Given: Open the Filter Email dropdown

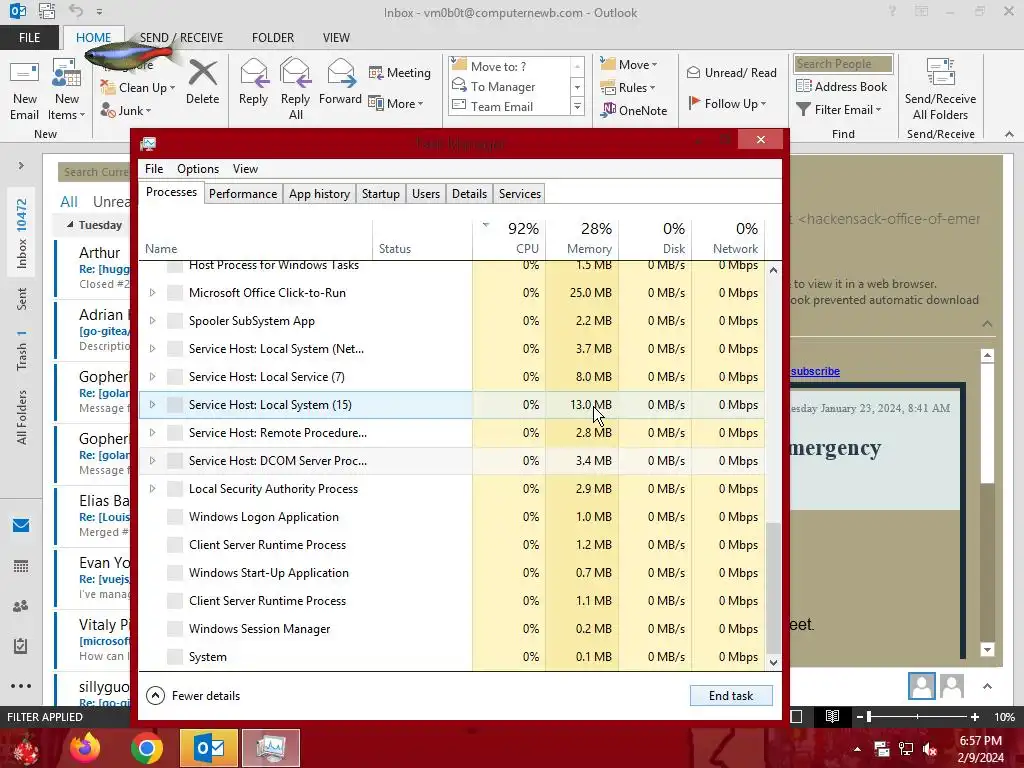Looking at the screenshot, I should click(839, 110).
